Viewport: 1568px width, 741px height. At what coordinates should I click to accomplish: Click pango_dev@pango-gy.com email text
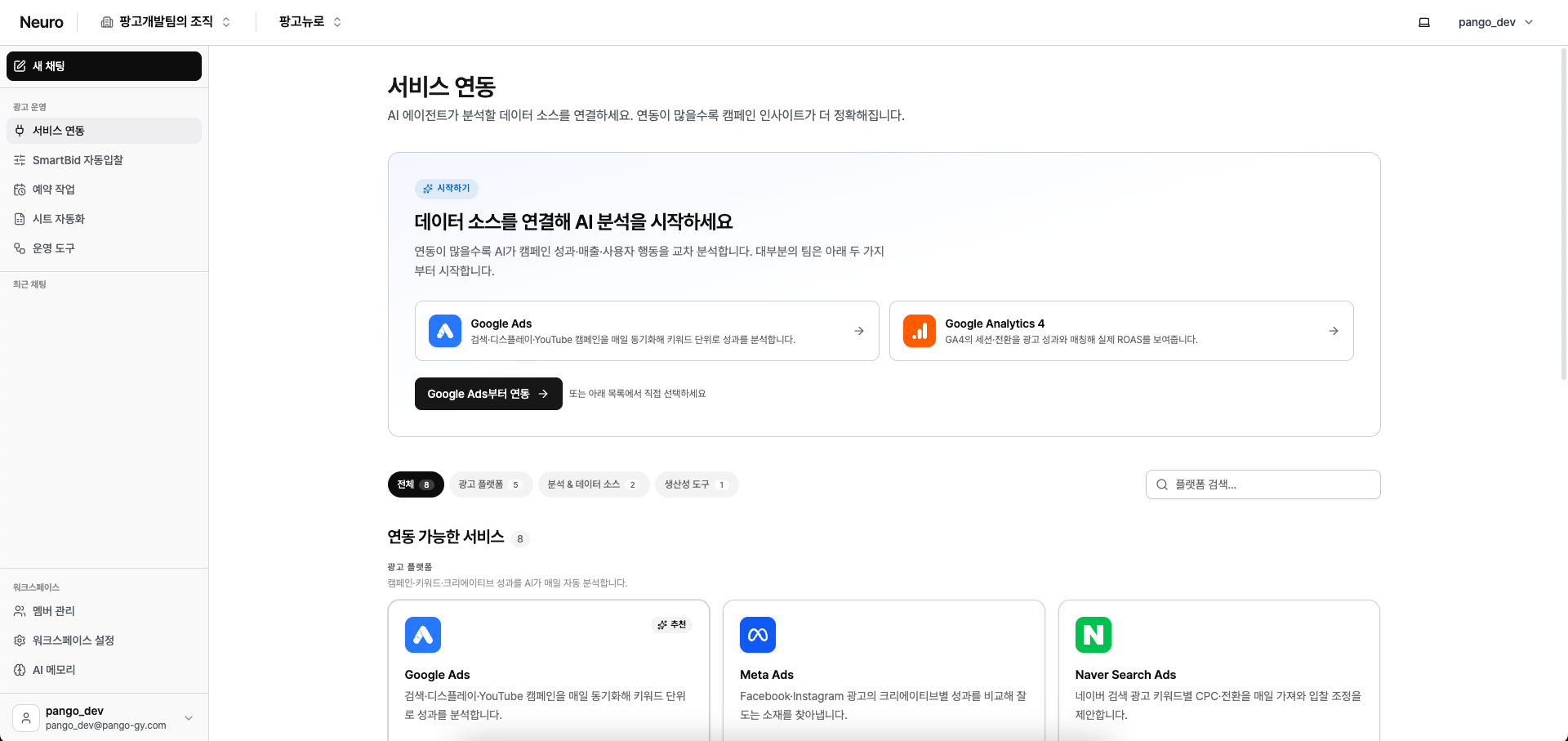106,725
